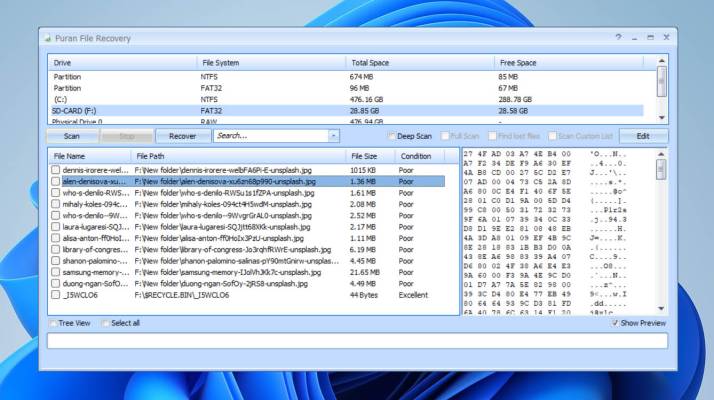The width and height of the screenshot is (714, 400).
Task: Select the FAT32 Partition 96 MB row
Action: pyautogui.click(x=346, y=88)
